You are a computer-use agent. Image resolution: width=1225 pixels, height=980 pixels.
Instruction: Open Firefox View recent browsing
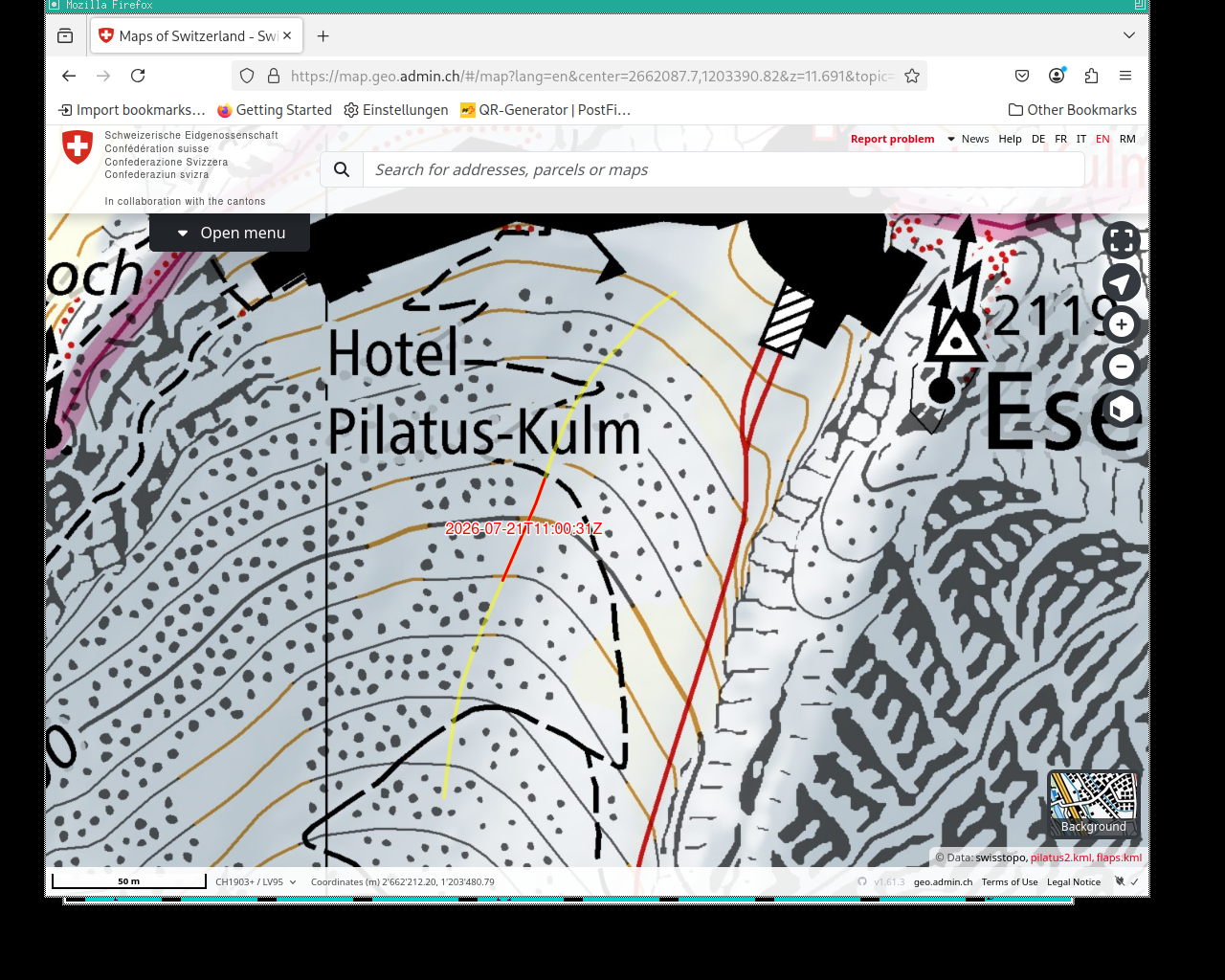(65, 36)
